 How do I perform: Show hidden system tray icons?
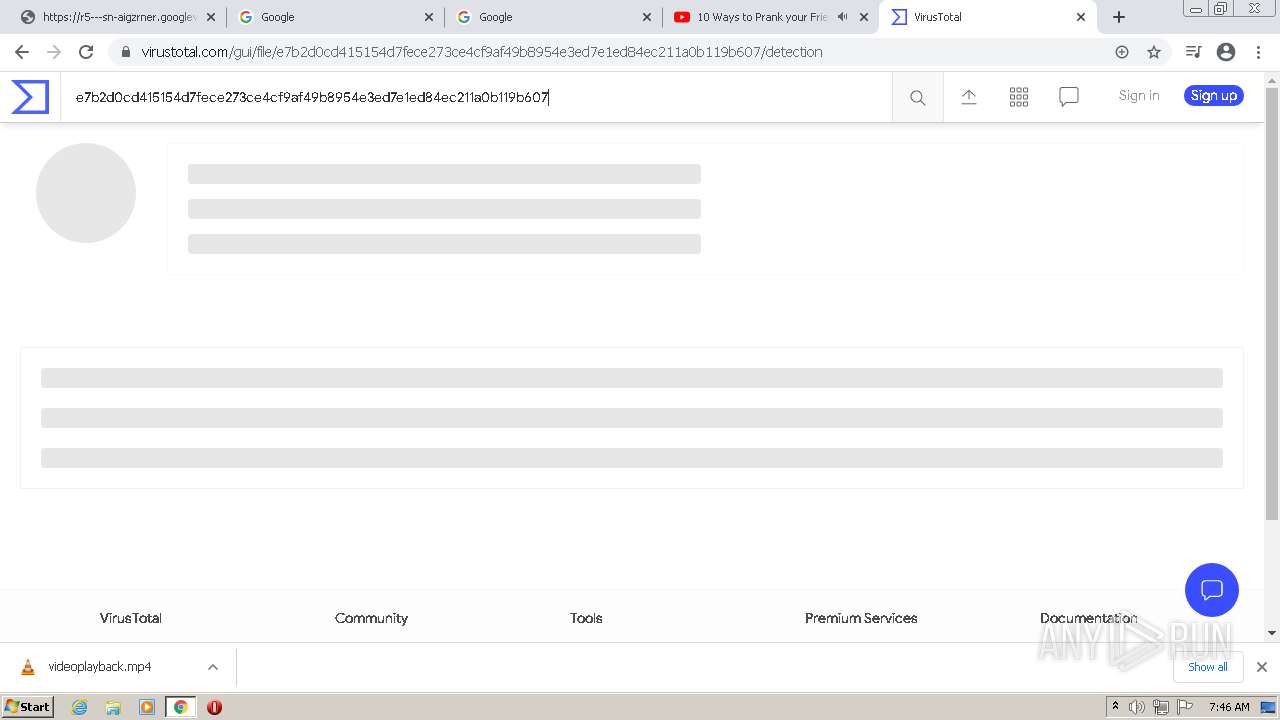coord(1115,707)
